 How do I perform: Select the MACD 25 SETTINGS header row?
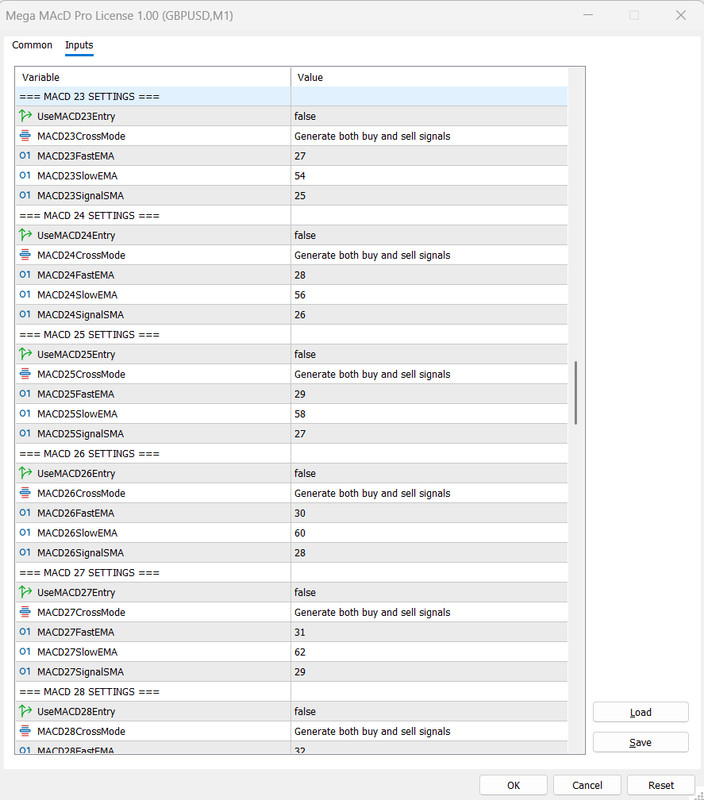point(291,334)
